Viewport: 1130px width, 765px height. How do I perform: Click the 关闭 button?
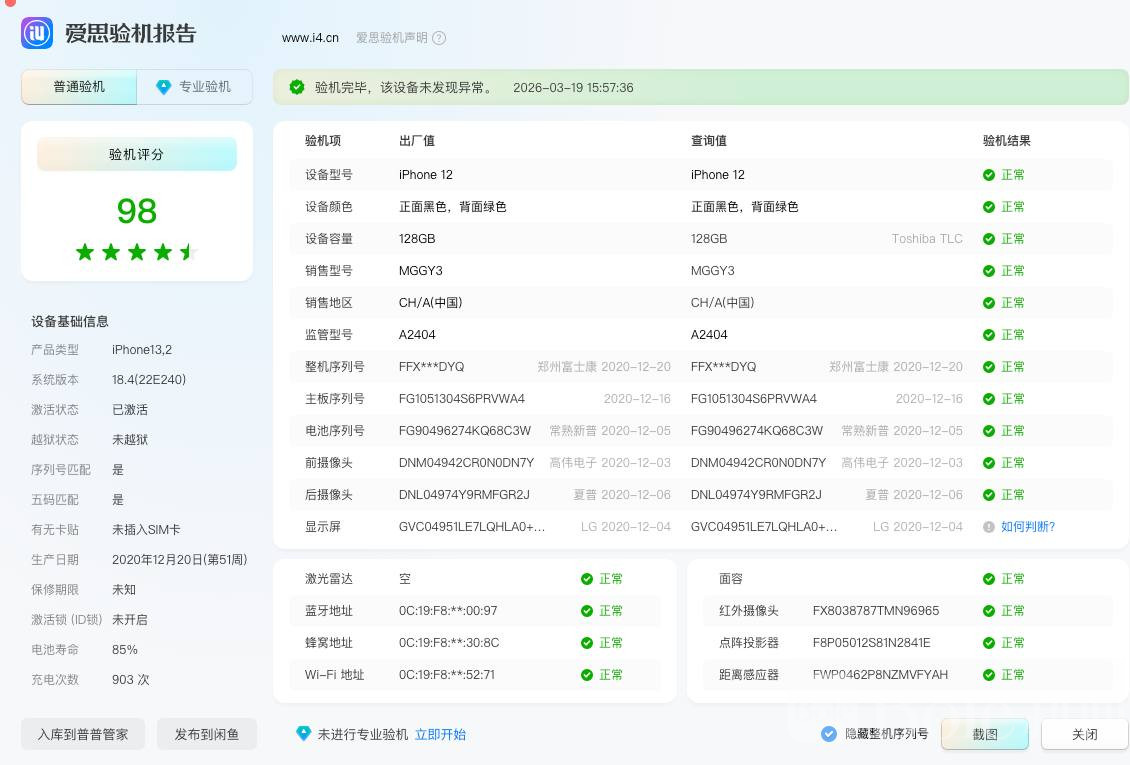[x=1084, y=734]
